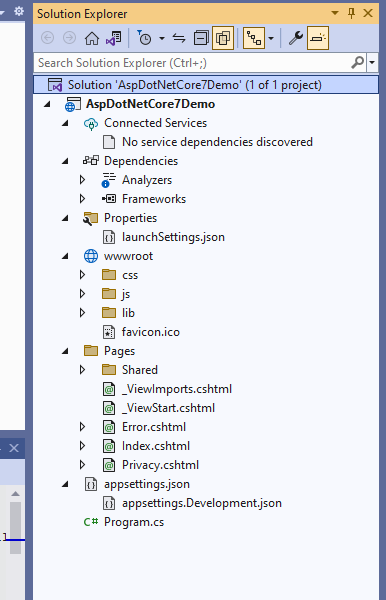The width and height of the screenshot is (386, 600).
Task: Click the Analyzers icon
Action: (x=108, y=180)
